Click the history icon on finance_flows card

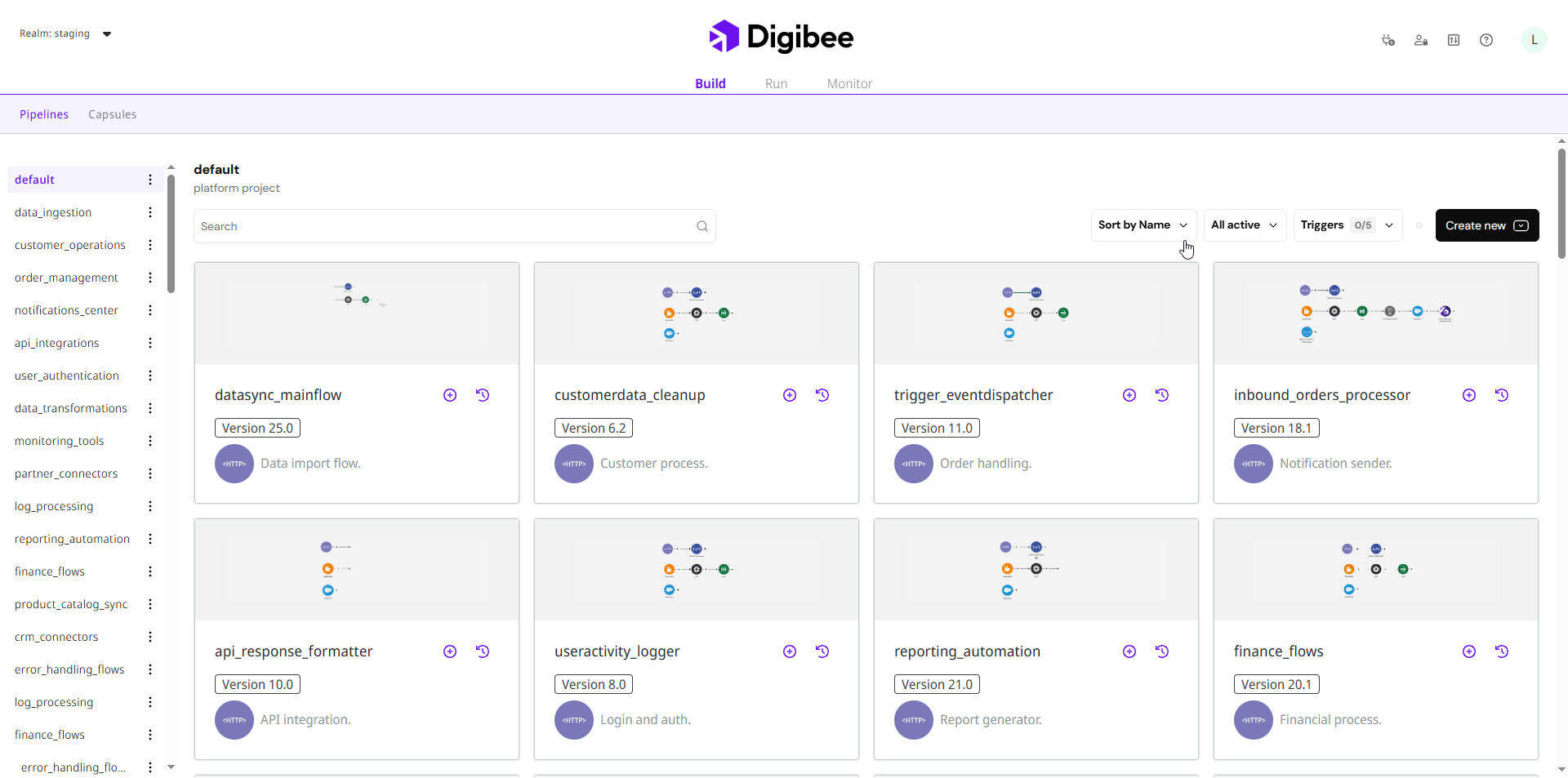(x=1502, y=651)
